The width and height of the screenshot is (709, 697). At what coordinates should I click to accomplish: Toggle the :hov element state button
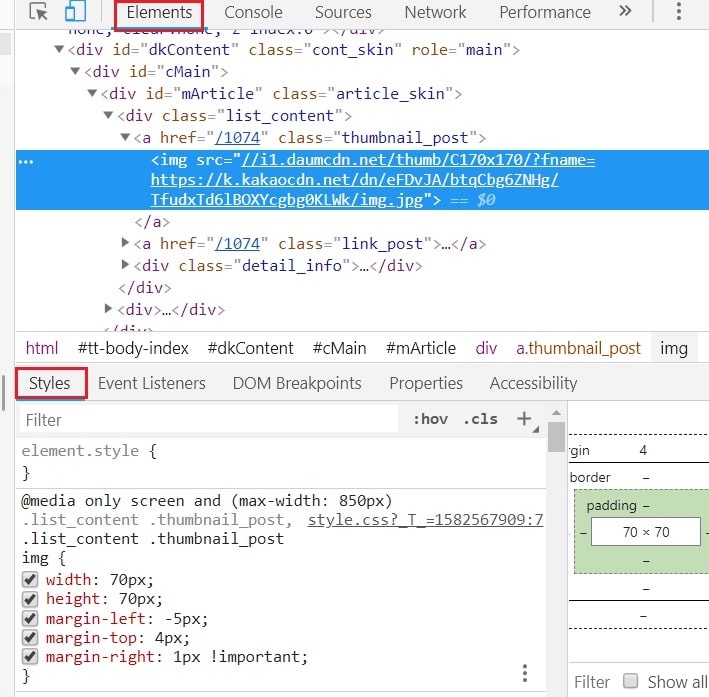pos(430,419)
